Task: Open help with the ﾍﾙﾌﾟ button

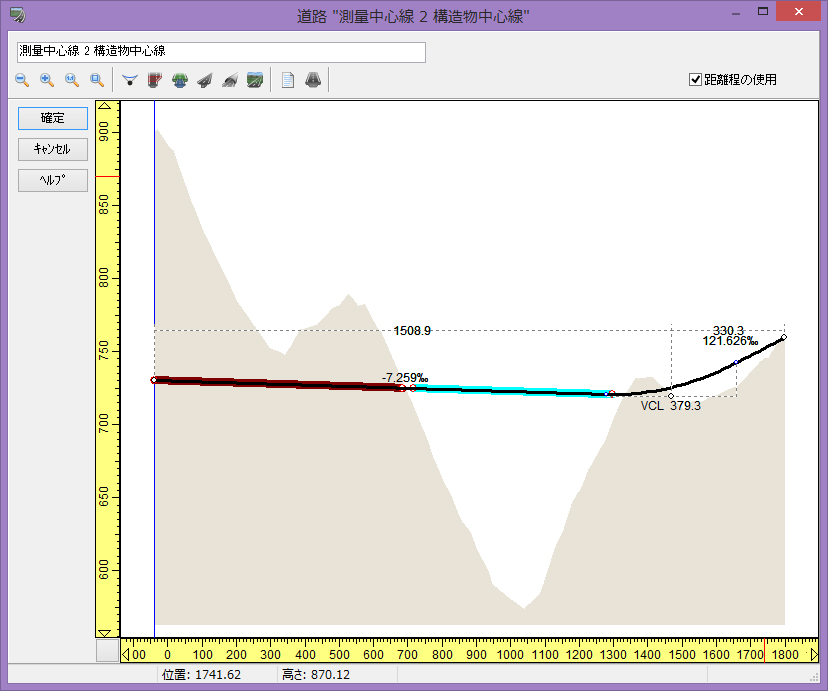Action: click(53, 181)
